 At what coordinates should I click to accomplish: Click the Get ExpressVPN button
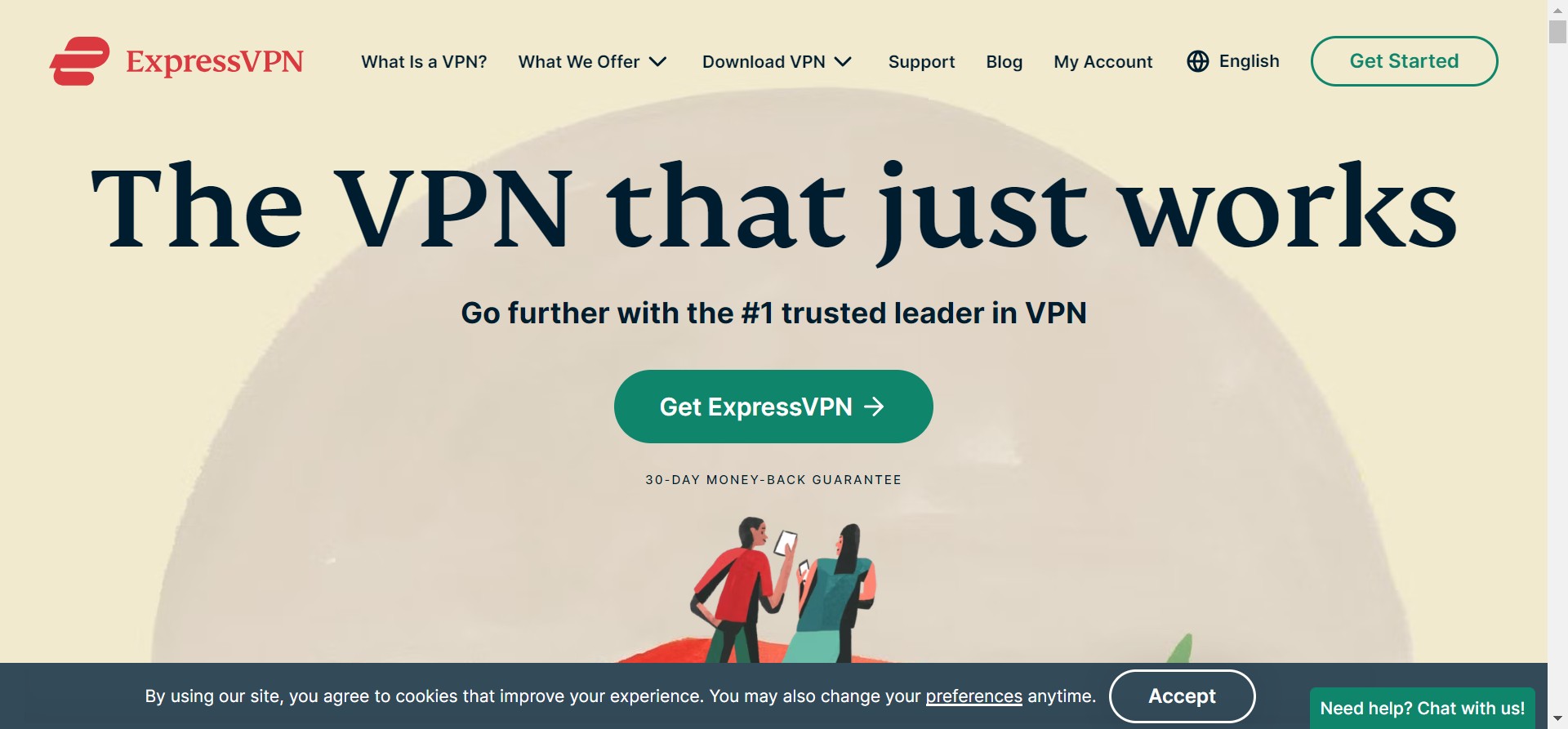[x=773, y=407]
